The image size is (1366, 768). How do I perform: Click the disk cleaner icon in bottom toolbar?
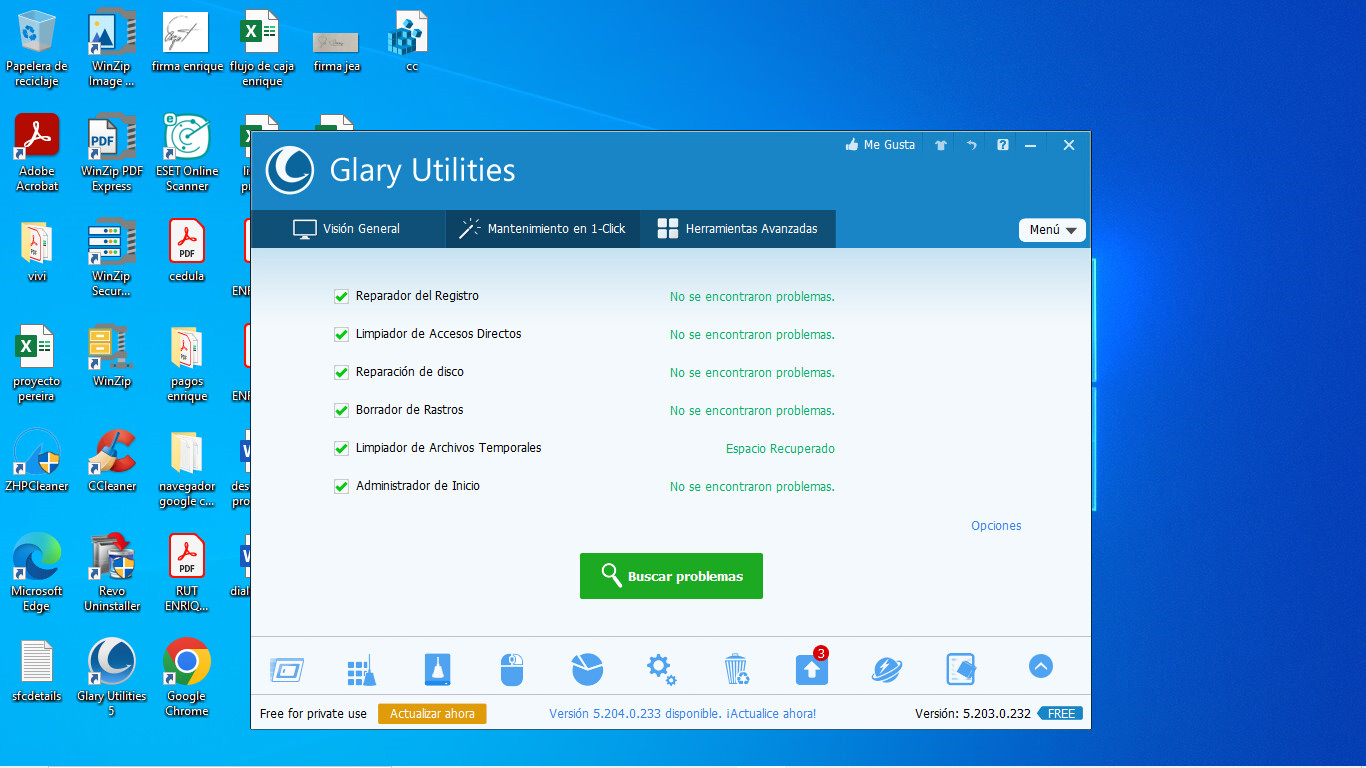437,669
